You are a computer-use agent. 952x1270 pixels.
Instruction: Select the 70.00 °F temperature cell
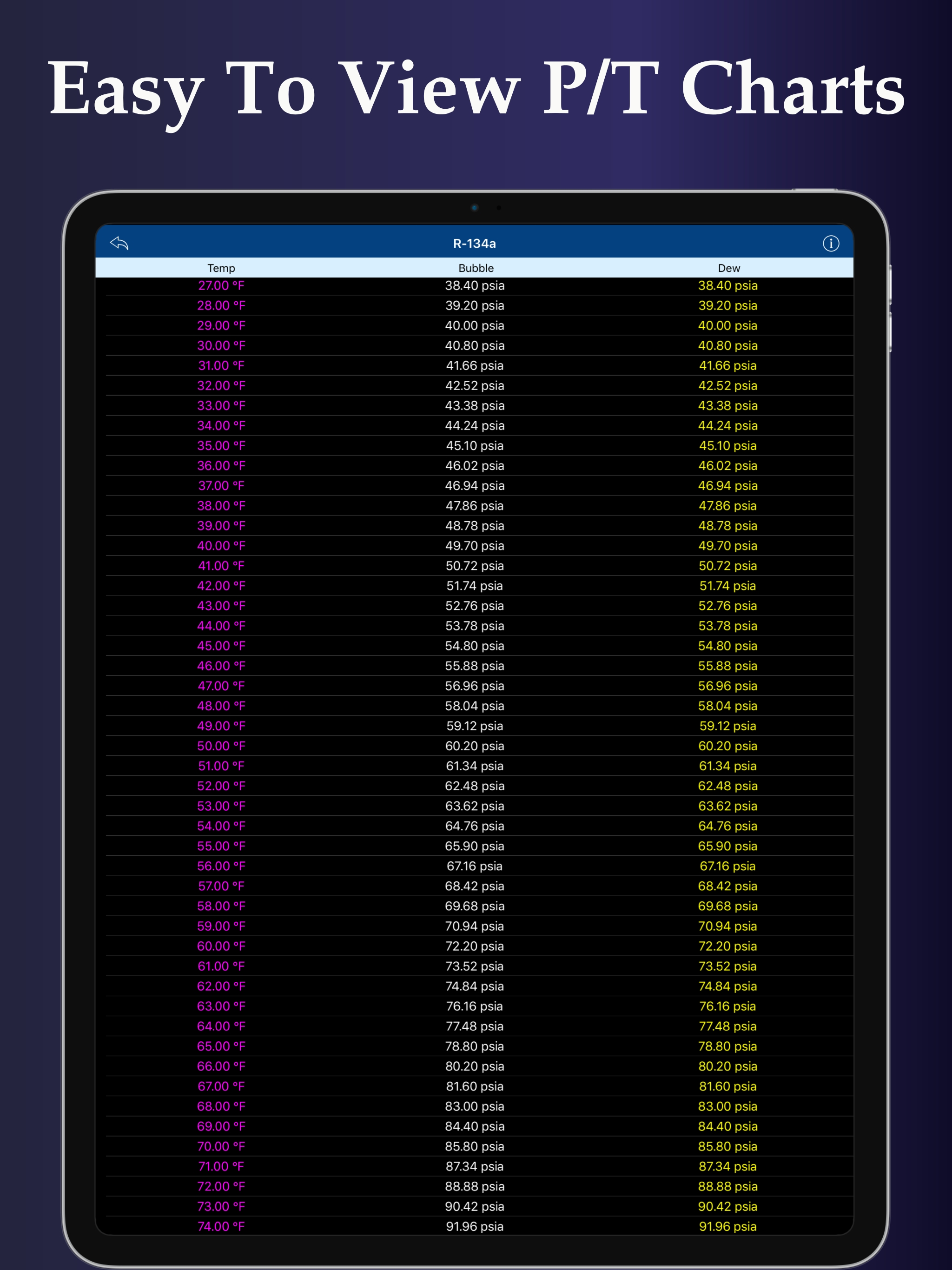tap(221, 1146)
